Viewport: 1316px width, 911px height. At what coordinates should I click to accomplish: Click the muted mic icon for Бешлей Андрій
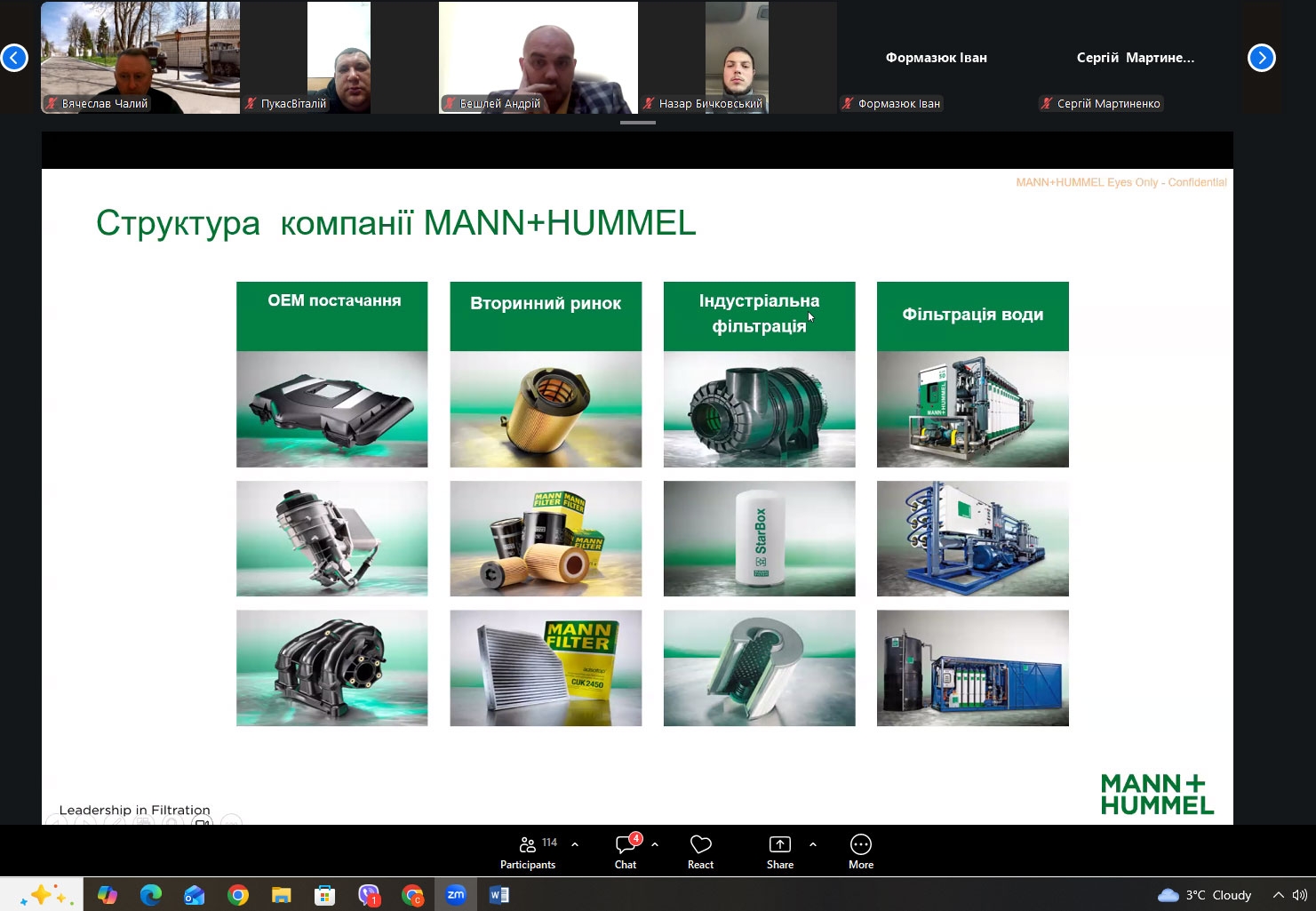(x=450, y=103)
